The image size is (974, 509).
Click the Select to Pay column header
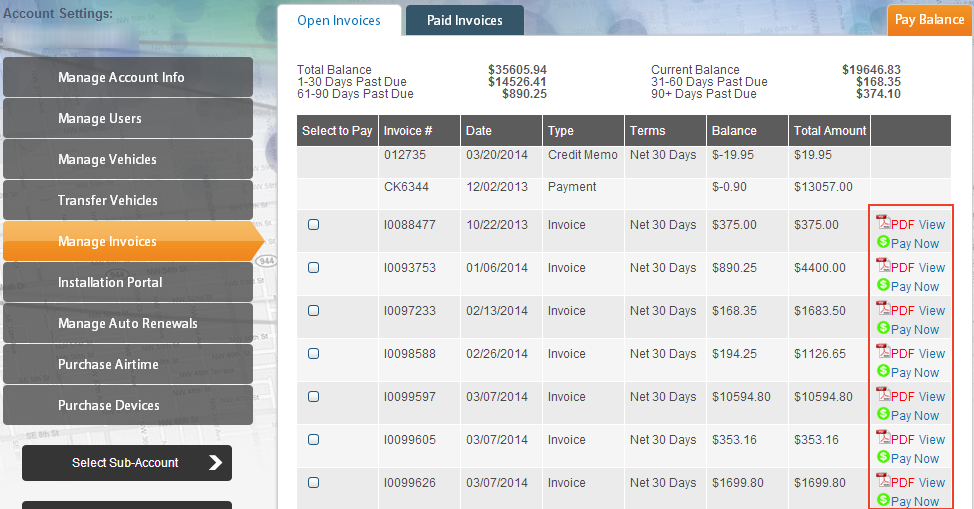tap(337, 131)
